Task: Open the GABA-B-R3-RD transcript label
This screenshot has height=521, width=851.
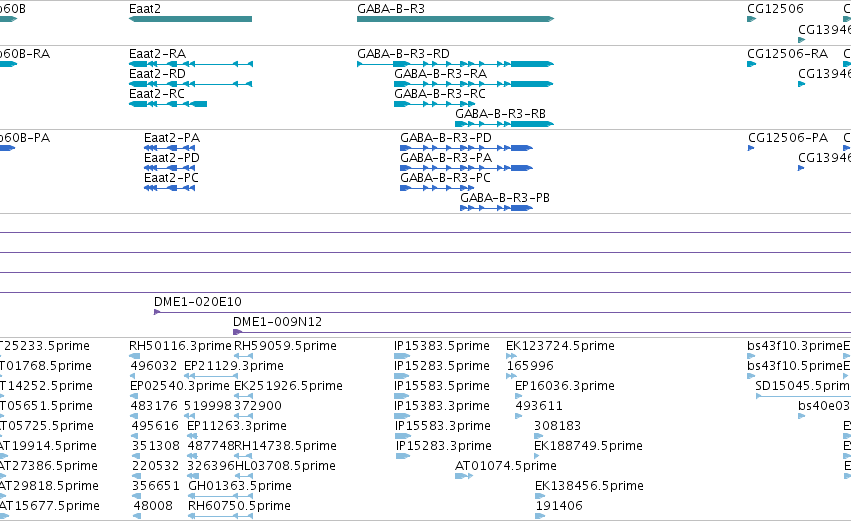Action: coord(403,54)
